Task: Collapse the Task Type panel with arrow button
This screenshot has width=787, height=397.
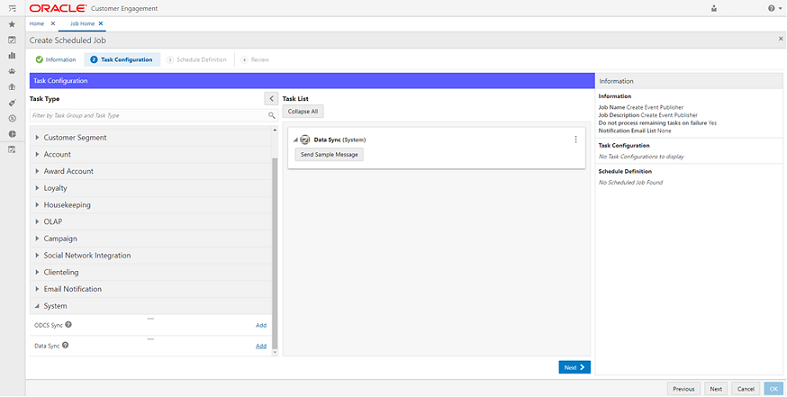Action: [271, 99]
